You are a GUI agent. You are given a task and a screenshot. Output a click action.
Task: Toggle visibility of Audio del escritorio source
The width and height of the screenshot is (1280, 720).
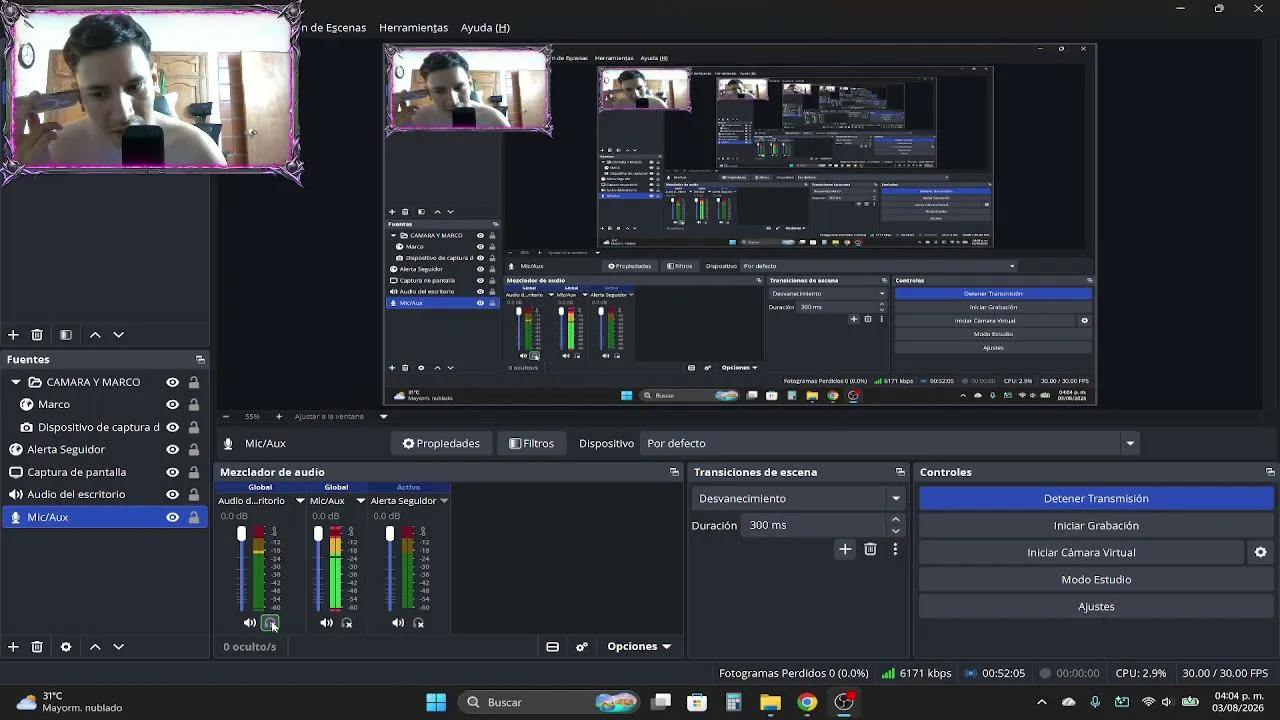[173, 495]
